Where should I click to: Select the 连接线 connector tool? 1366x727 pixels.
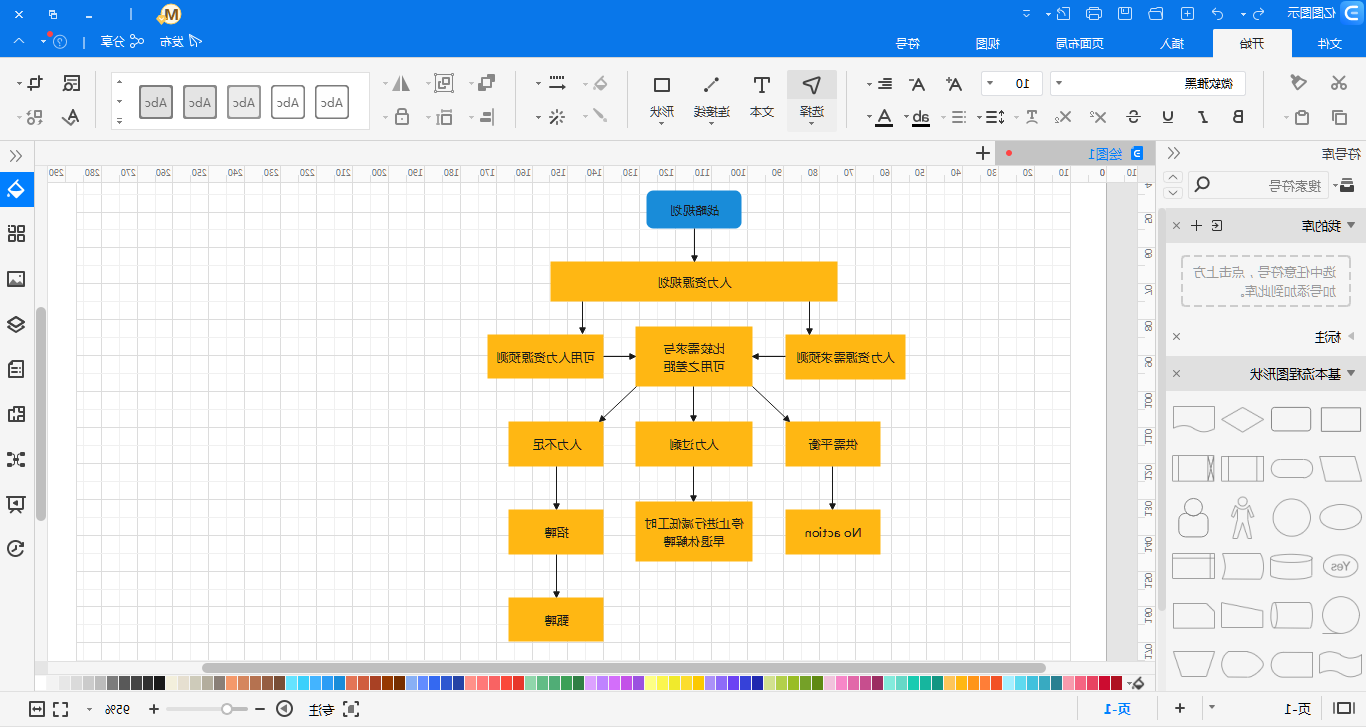(x=711, y=98)
